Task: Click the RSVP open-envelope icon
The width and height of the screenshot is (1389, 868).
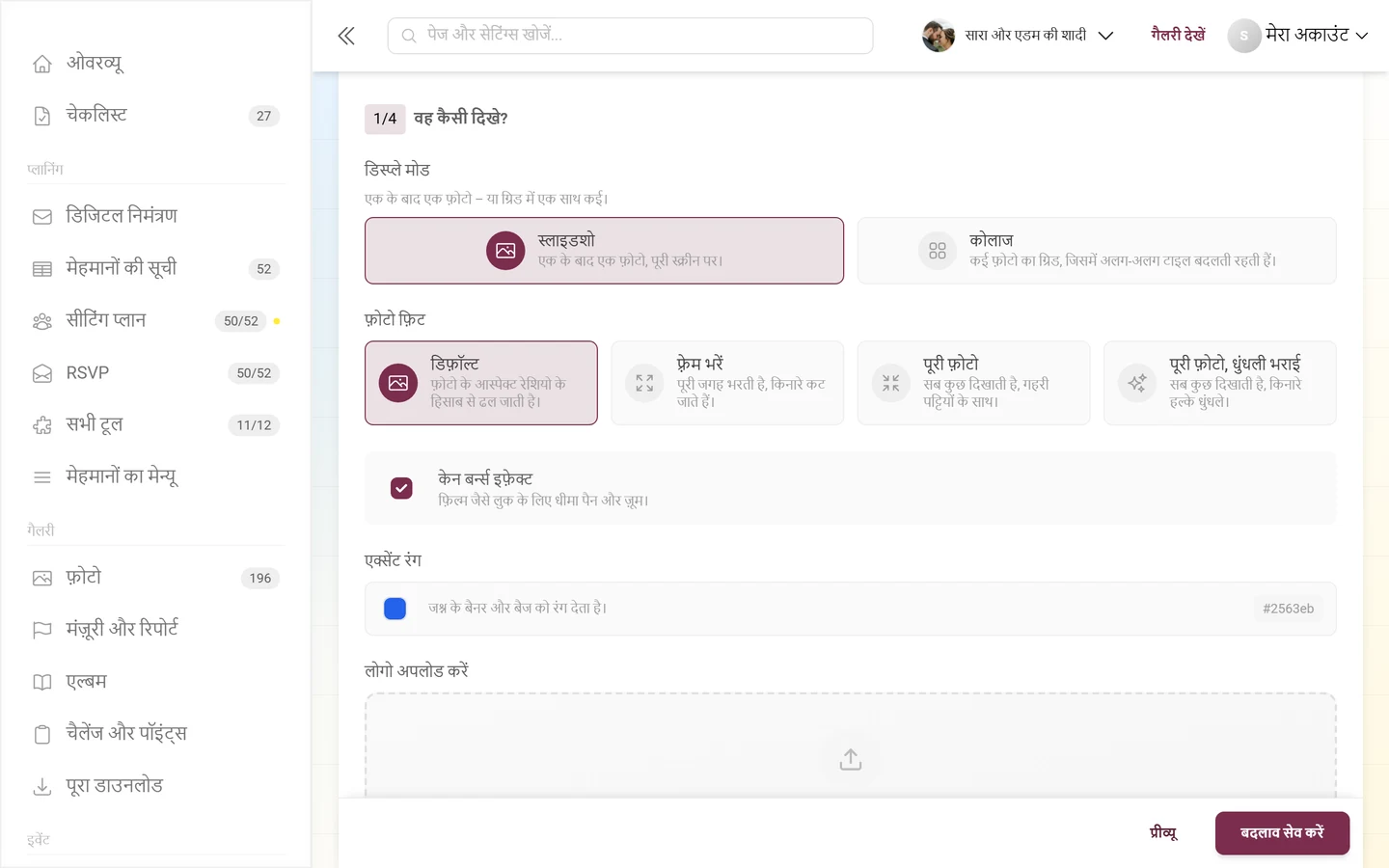Action: click(42, 373)
